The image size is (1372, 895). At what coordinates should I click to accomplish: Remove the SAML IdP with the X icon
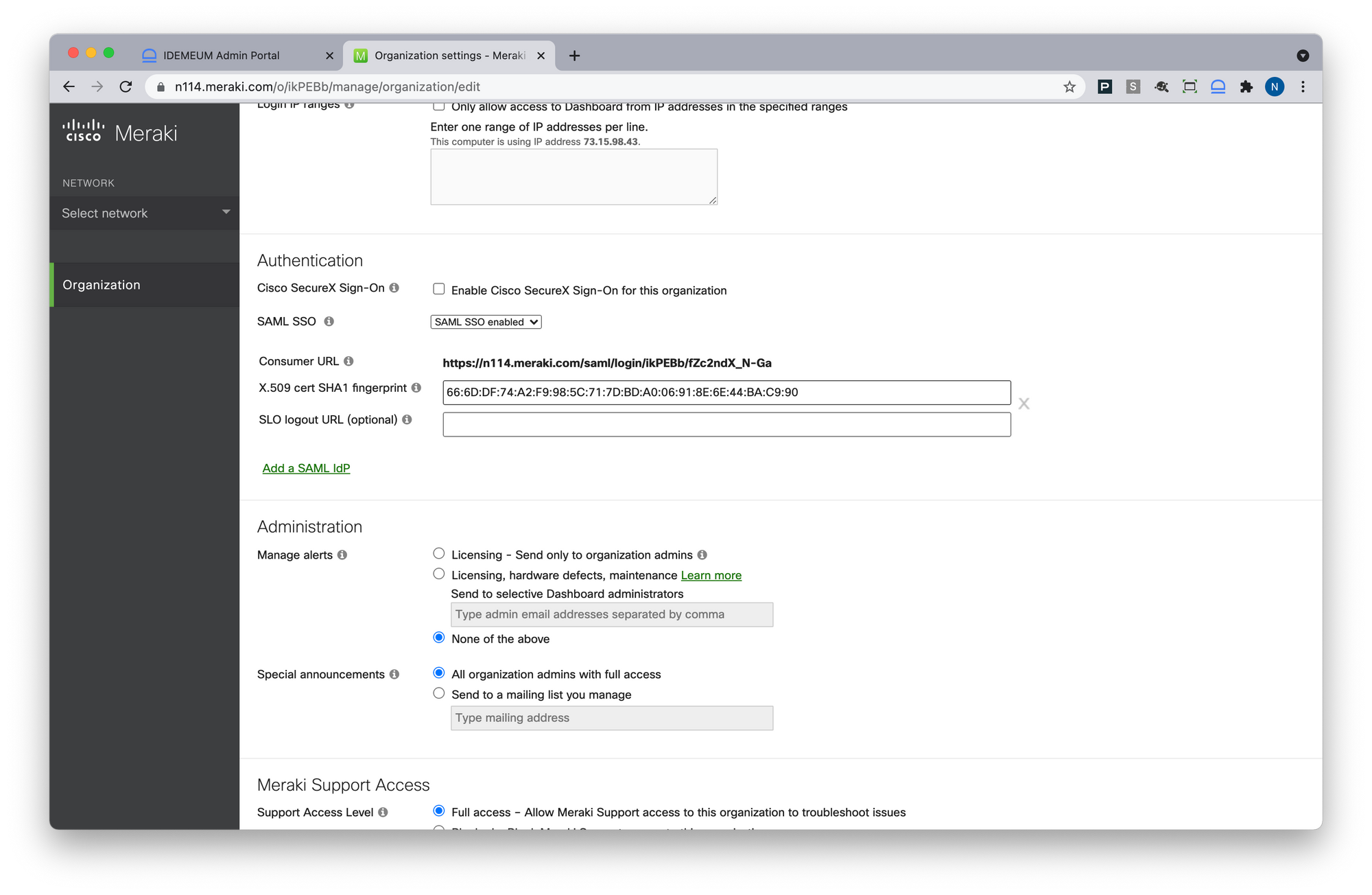click(1024, 404)
